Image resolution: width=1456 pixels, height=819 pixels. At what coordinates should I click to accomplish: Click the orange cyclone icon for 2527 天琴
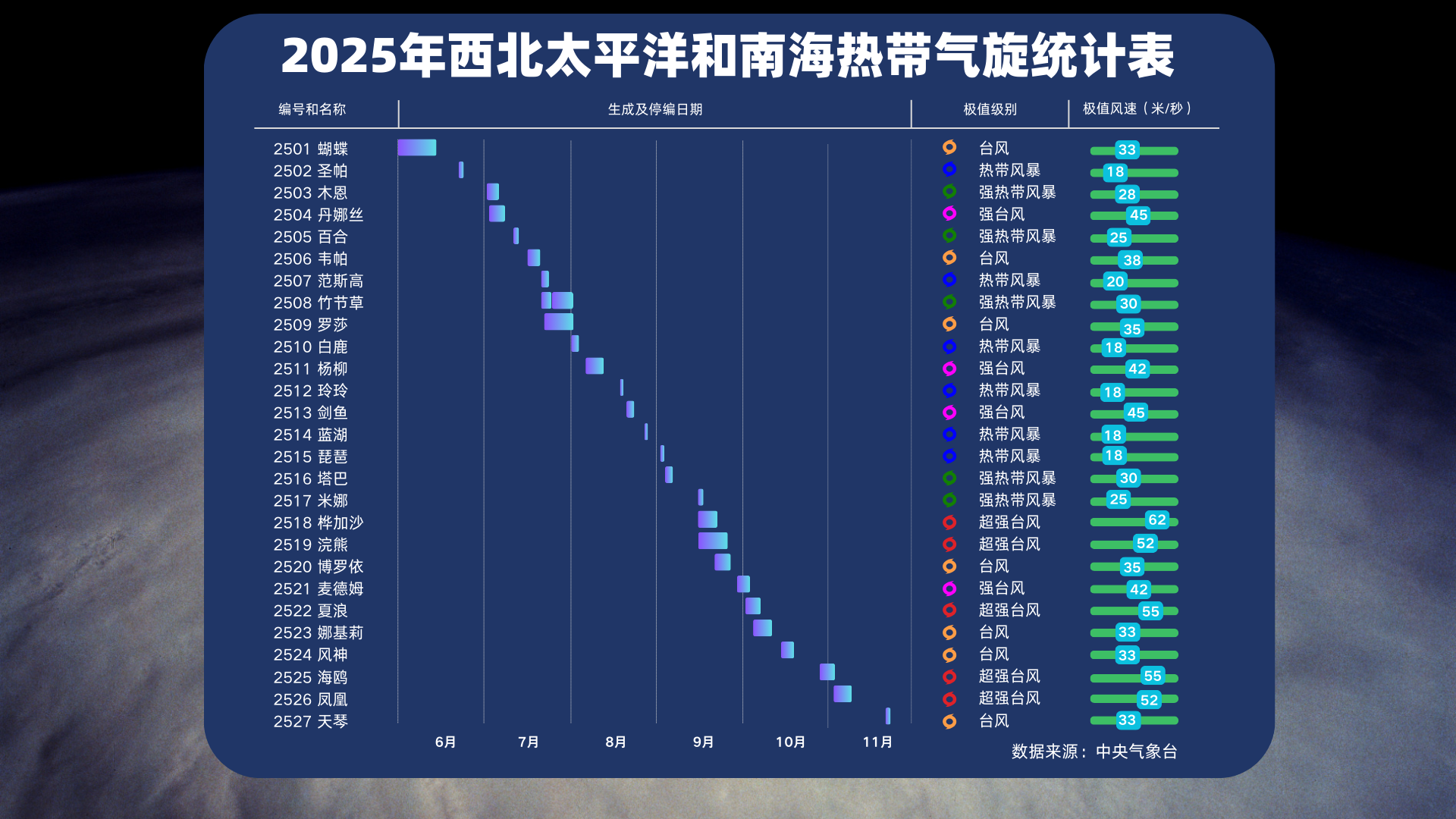pos(949,721)
